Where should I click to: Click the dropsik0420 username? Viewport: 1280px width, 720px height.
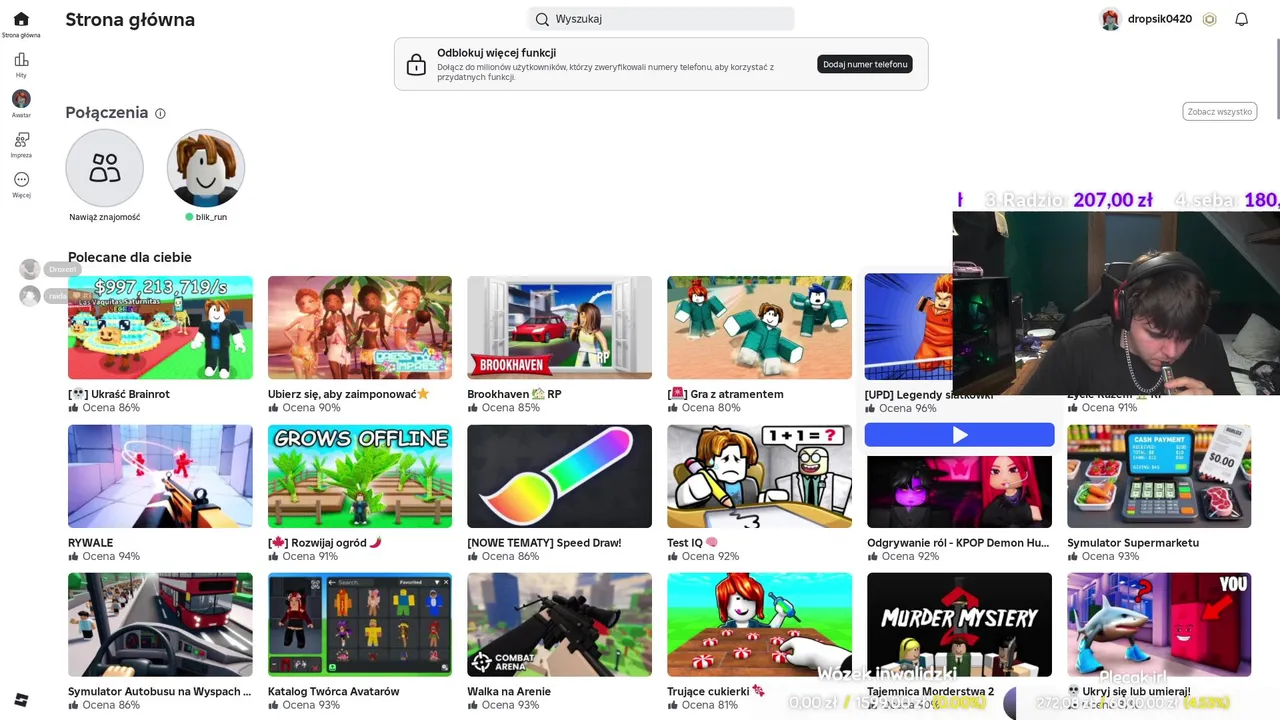pyautogui.click(x=1160, y=19)
